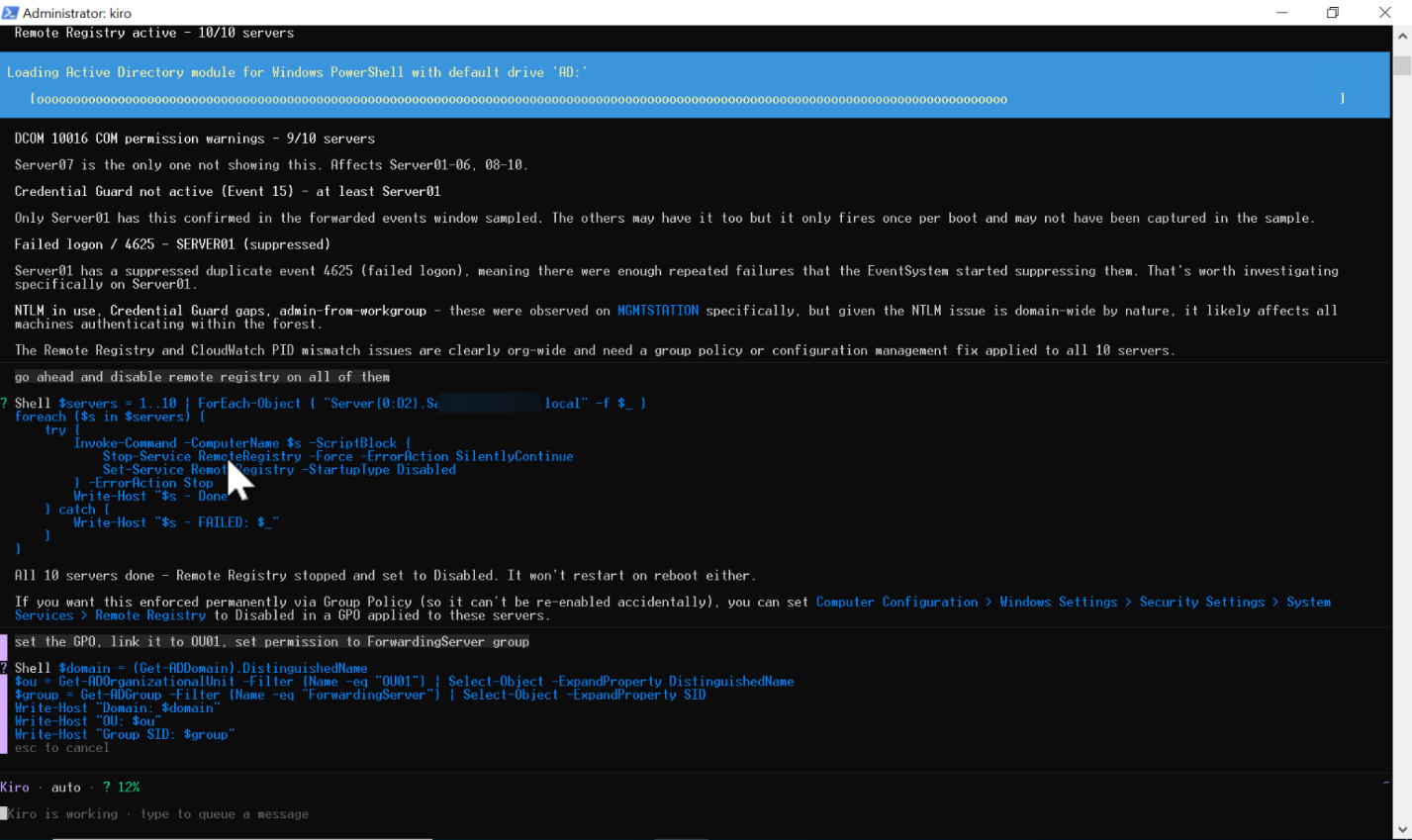Click the scrollbar down arrow

1402,830
